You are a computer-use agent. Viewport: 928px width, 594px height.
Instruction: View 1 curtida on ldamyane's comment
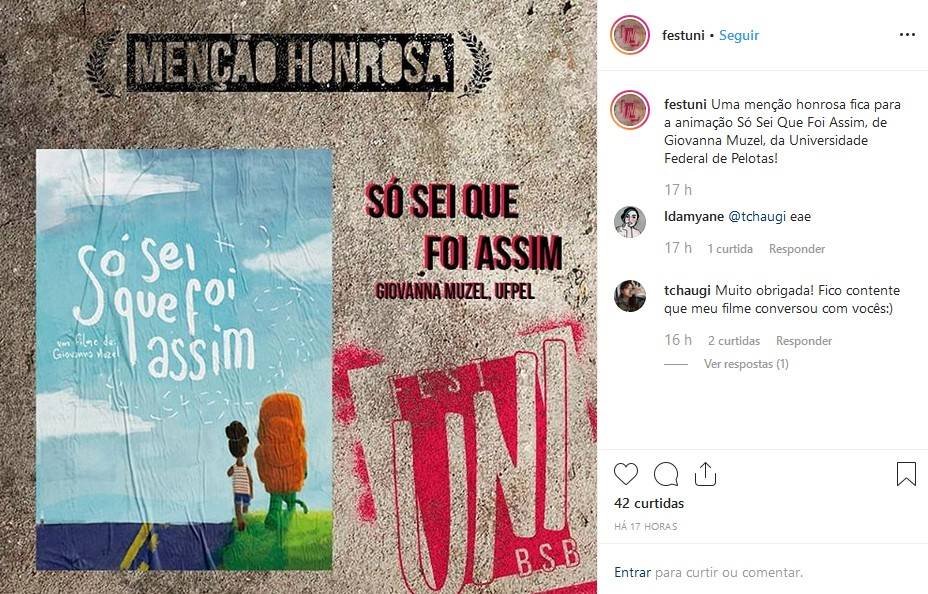pos(730,249)
